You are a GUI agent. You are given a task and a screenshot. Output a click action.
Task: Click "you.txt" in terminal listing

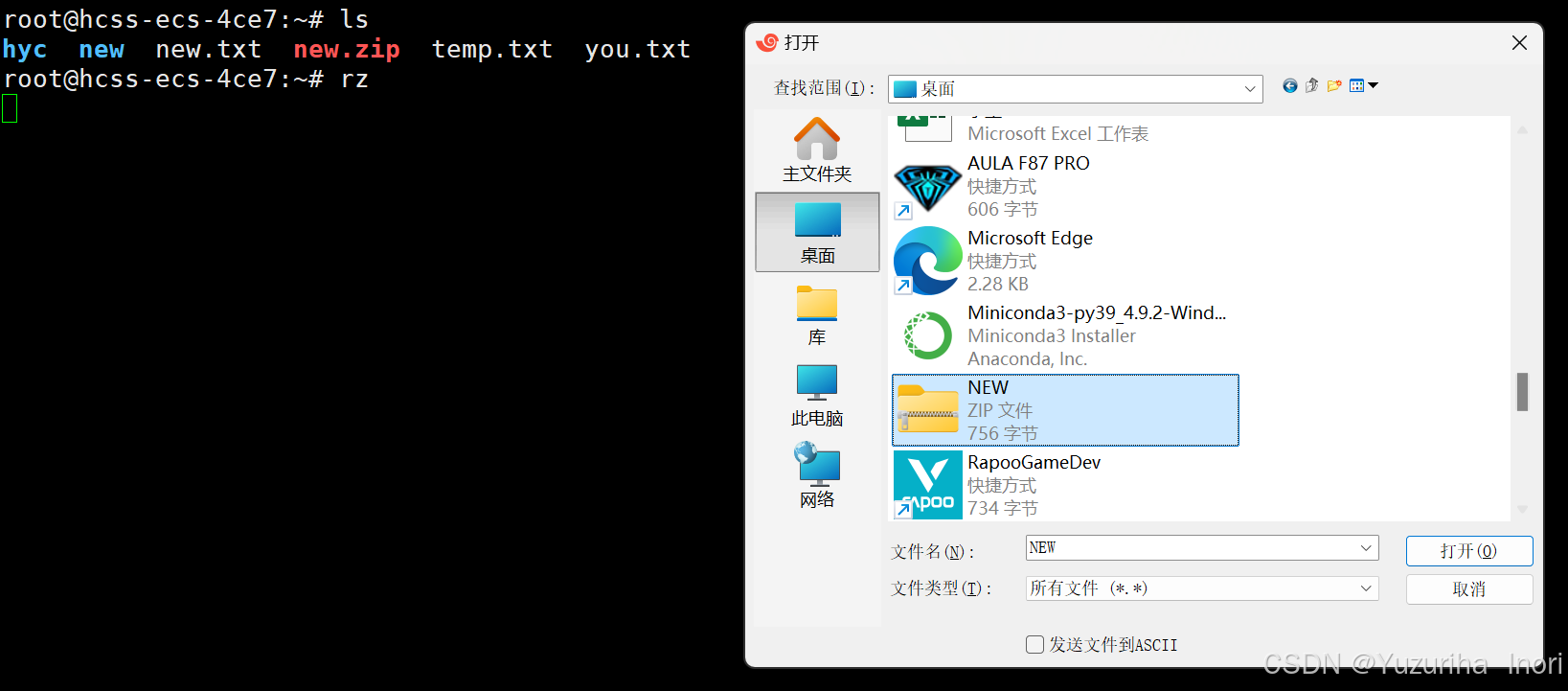(x=638, y=49)
